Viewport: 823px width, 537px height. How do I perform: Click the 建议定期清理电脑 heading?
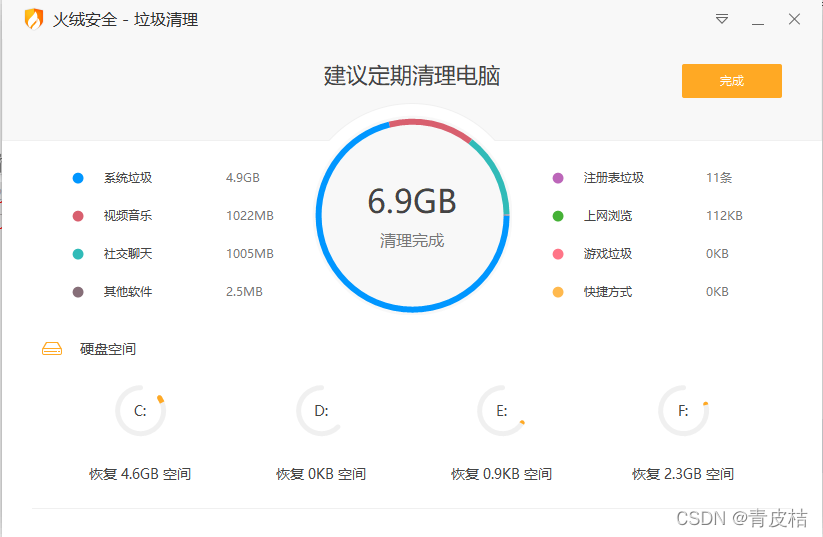pyautogui.click(x=412, y=76)
